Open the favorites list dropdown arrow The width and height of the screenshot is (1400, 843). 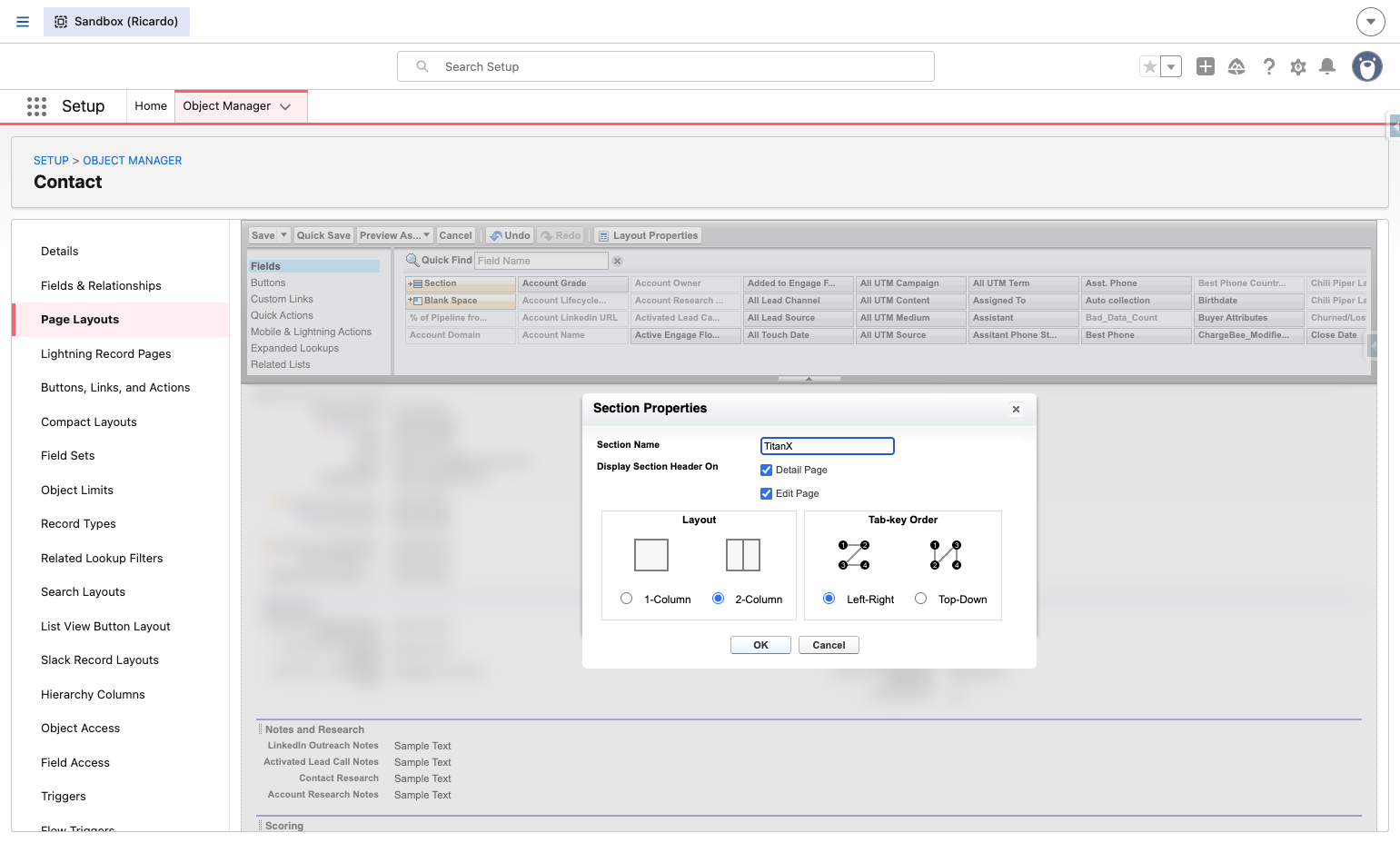[1171, 66]
